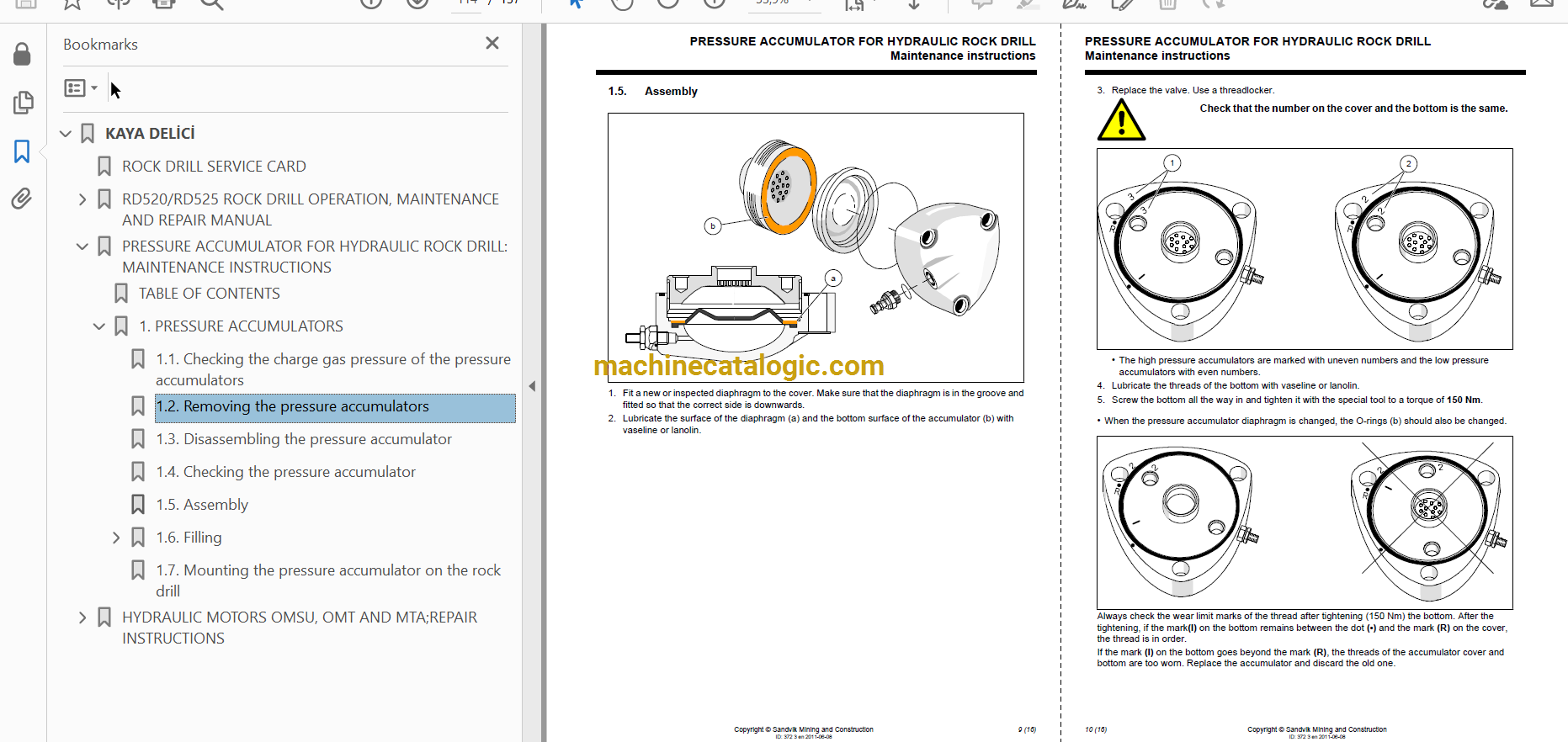Jump to TABLE OF CONTENTS bookmark
The height and width of the screenshot is (742, 1568).
pos(210,294)
